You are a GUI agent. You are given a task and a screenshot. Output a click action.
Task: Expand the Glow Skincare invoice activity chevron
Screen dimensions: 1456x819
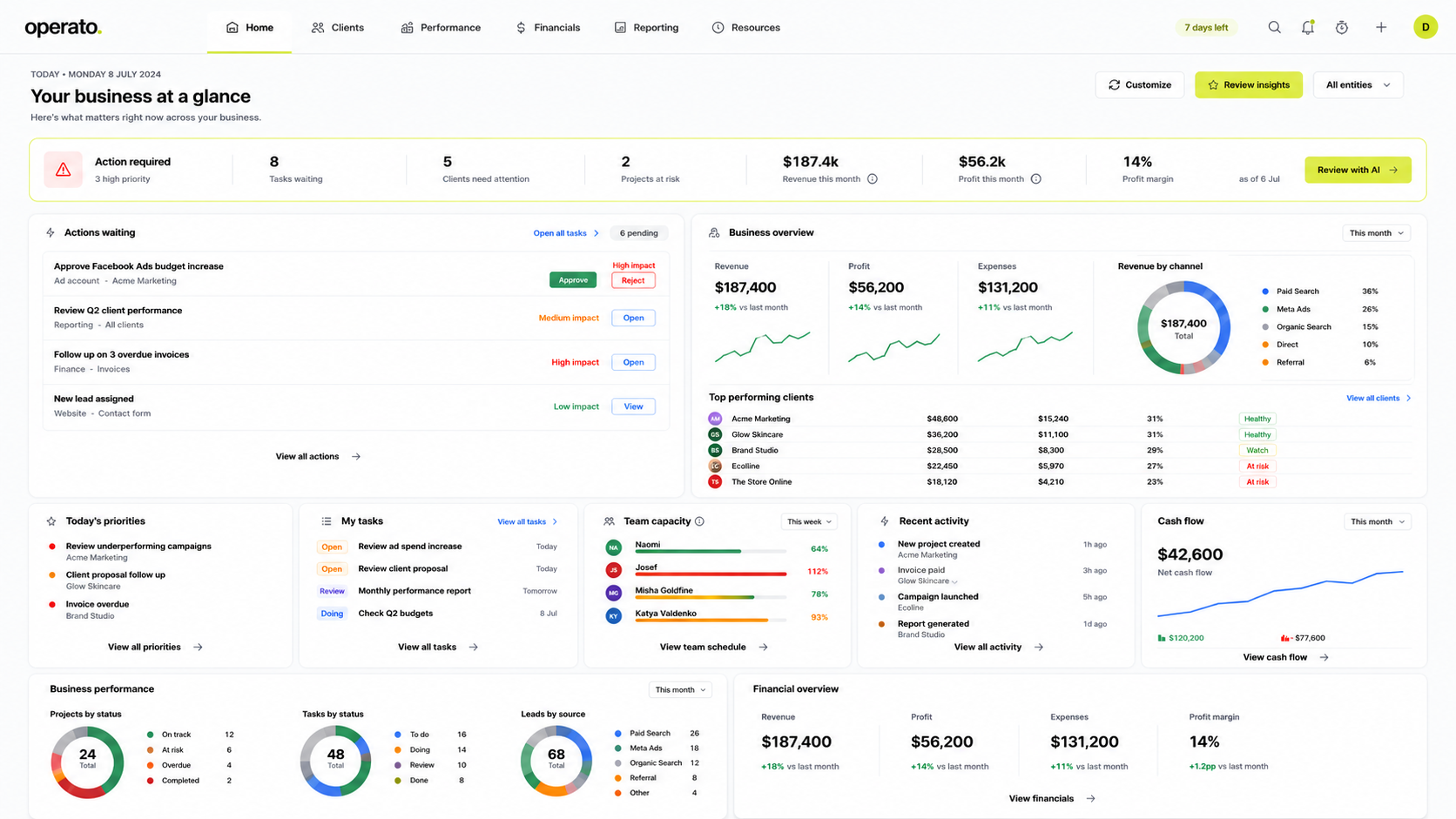pos(954,581)
